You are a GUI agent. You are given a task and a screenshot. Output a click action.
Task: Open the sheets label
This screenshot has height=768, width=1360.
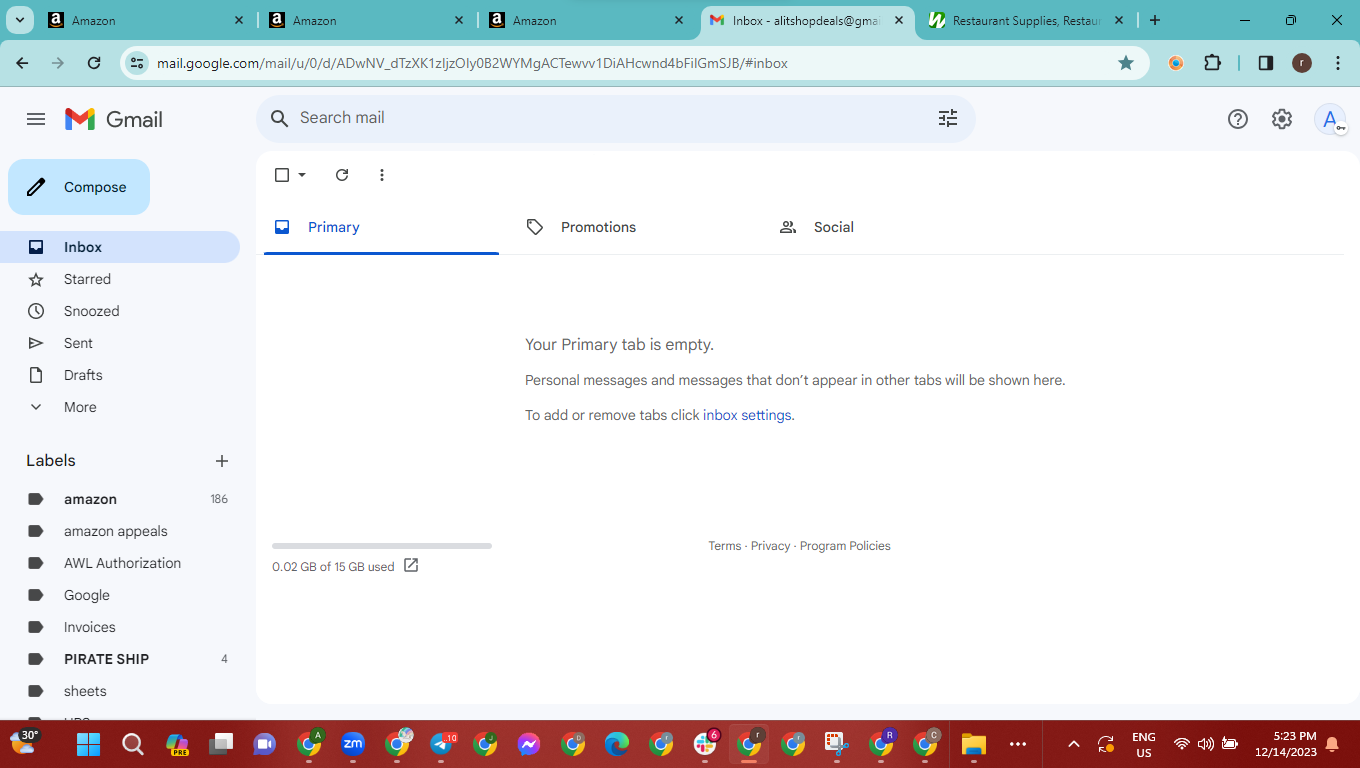pos(120,691)
